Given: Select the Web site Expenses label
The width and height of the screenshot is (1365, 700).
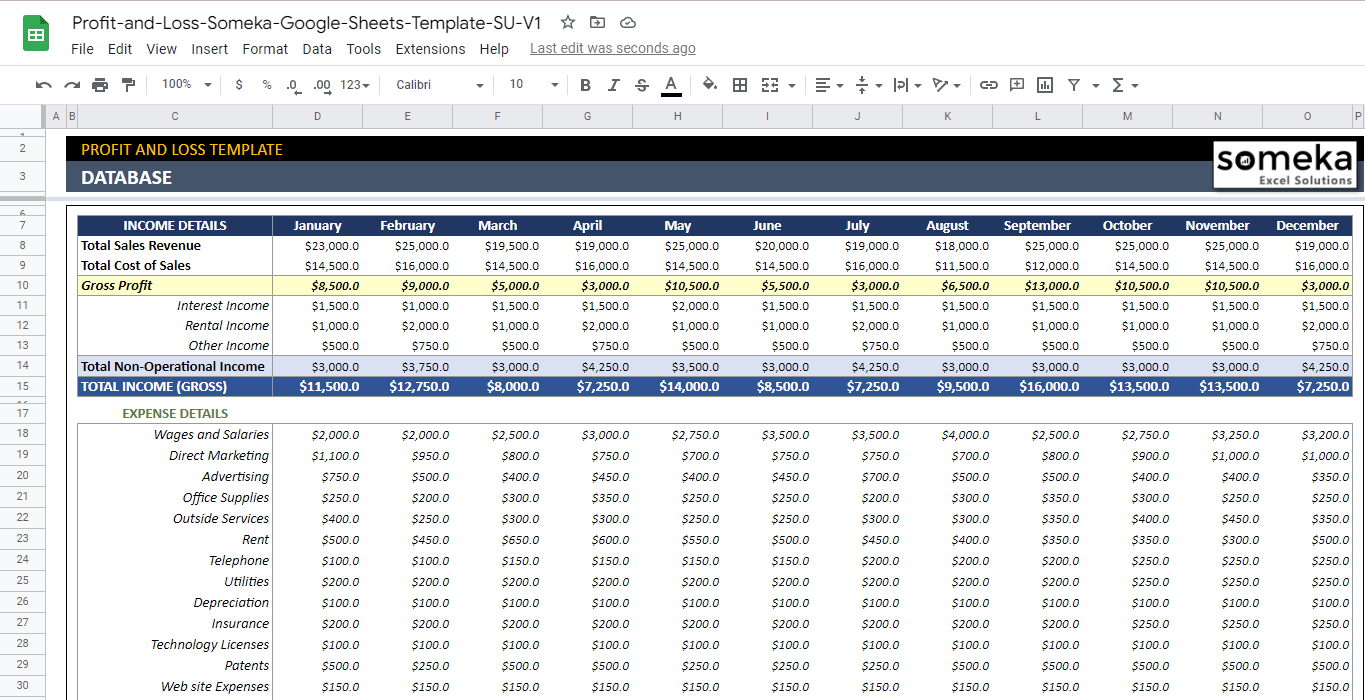Looking at the screenshot, I should coord(175,686).
